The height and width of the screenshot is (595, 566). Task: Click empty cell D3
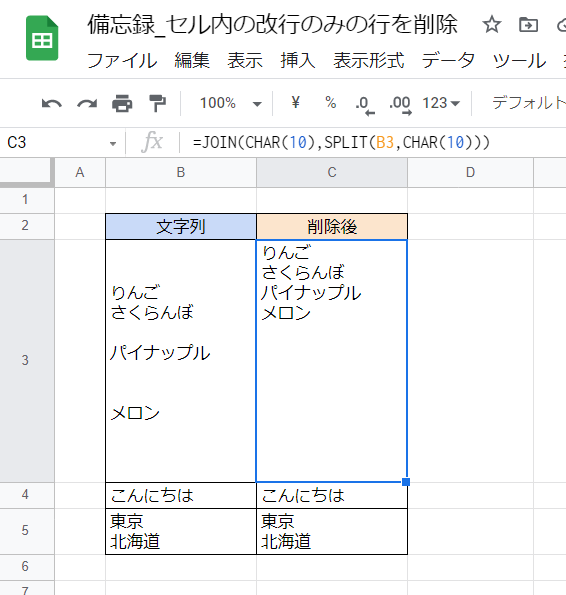470,361
